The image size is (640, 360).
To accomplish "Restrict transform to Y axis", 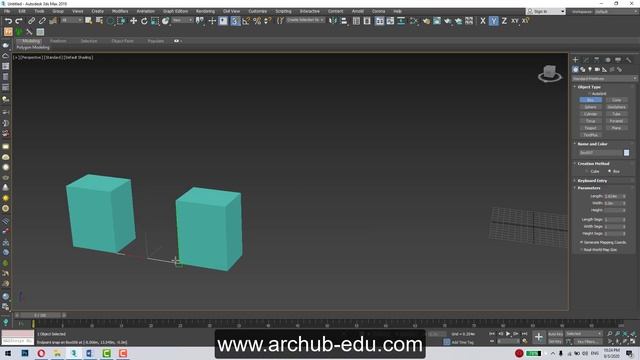I will click(x=493, y=21).
